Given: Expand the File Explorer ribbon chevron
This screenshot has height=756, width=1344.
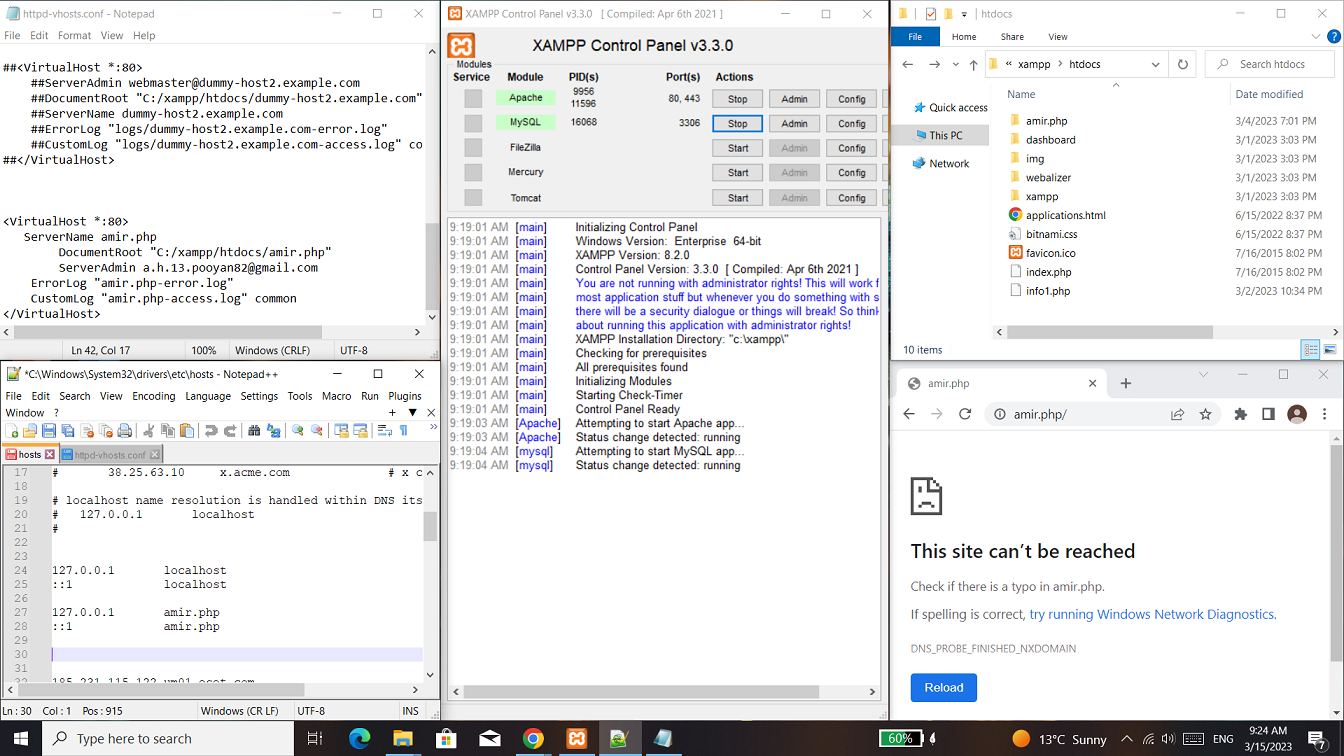Looking at the screenshot, I should 1317,37.
